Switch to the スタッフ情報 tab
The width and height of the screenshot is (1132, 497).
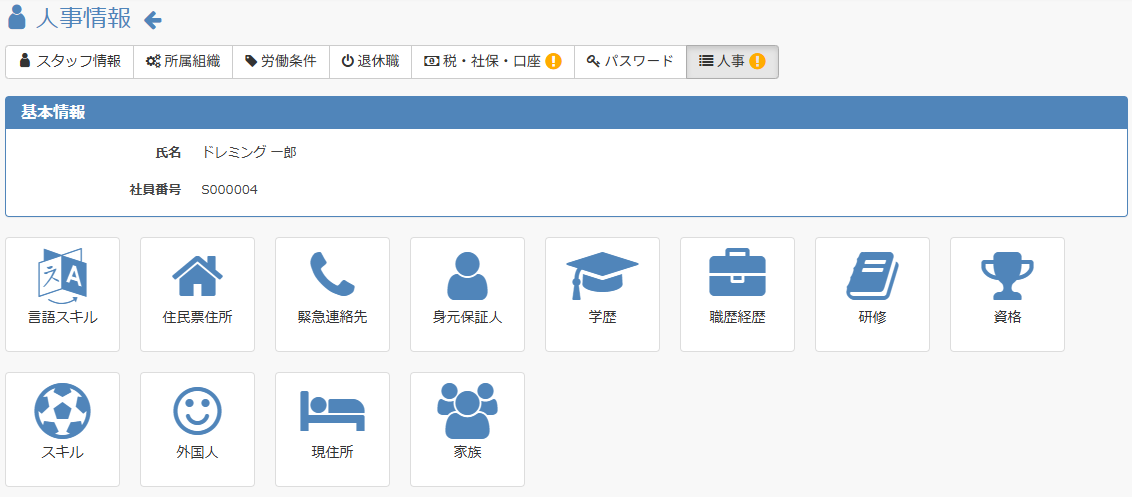pos(70,62)
